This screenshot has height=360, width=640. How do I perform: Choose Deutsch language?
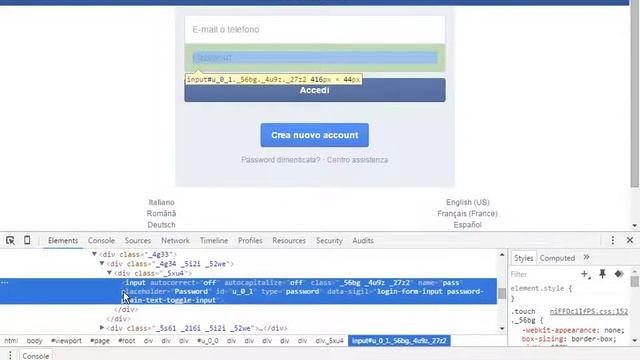click(x=161, y=224)
